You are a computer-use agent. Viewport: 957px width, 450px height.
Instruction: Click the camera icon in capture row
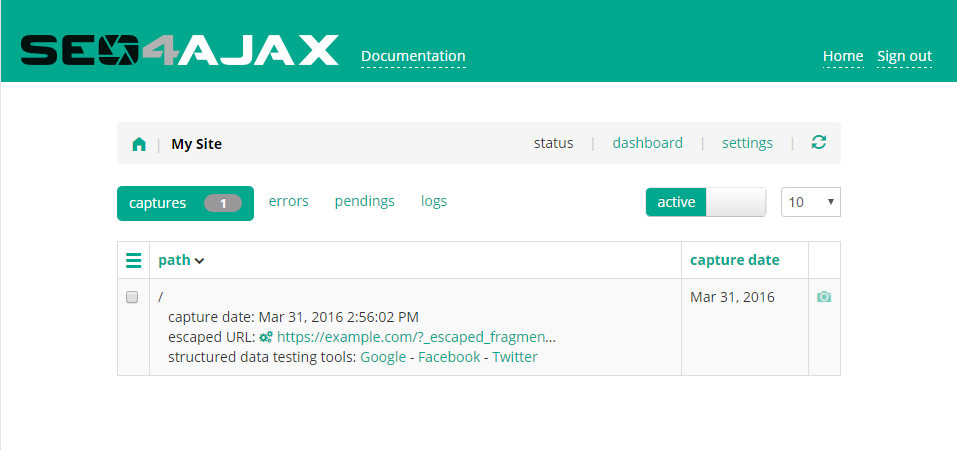click(x=824, y=297)
